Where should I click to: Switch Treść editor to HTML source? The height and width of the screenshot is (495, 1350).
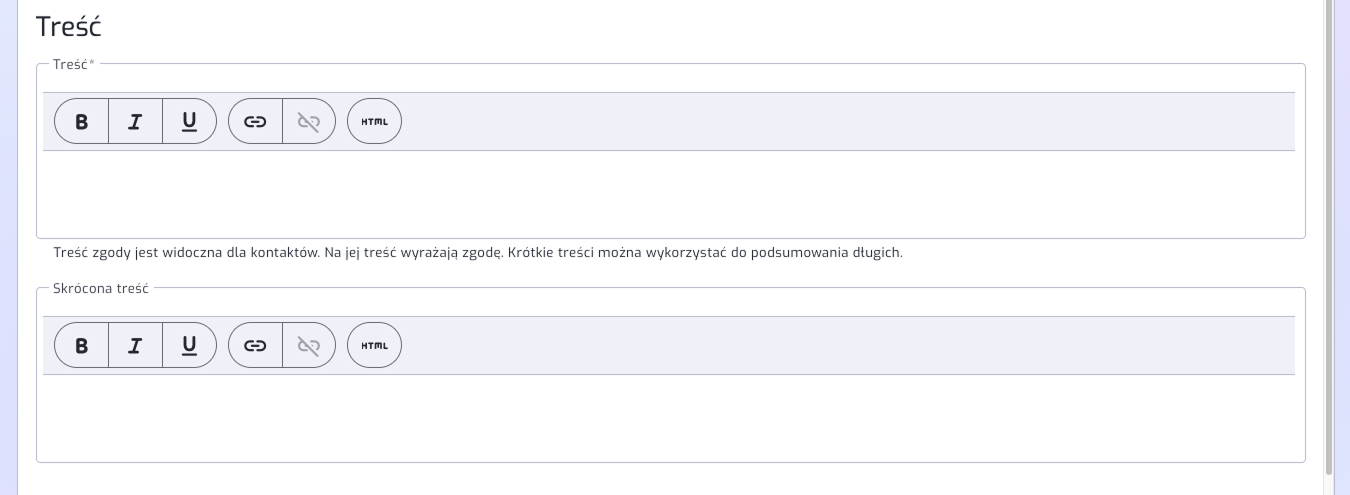(374, 121)
